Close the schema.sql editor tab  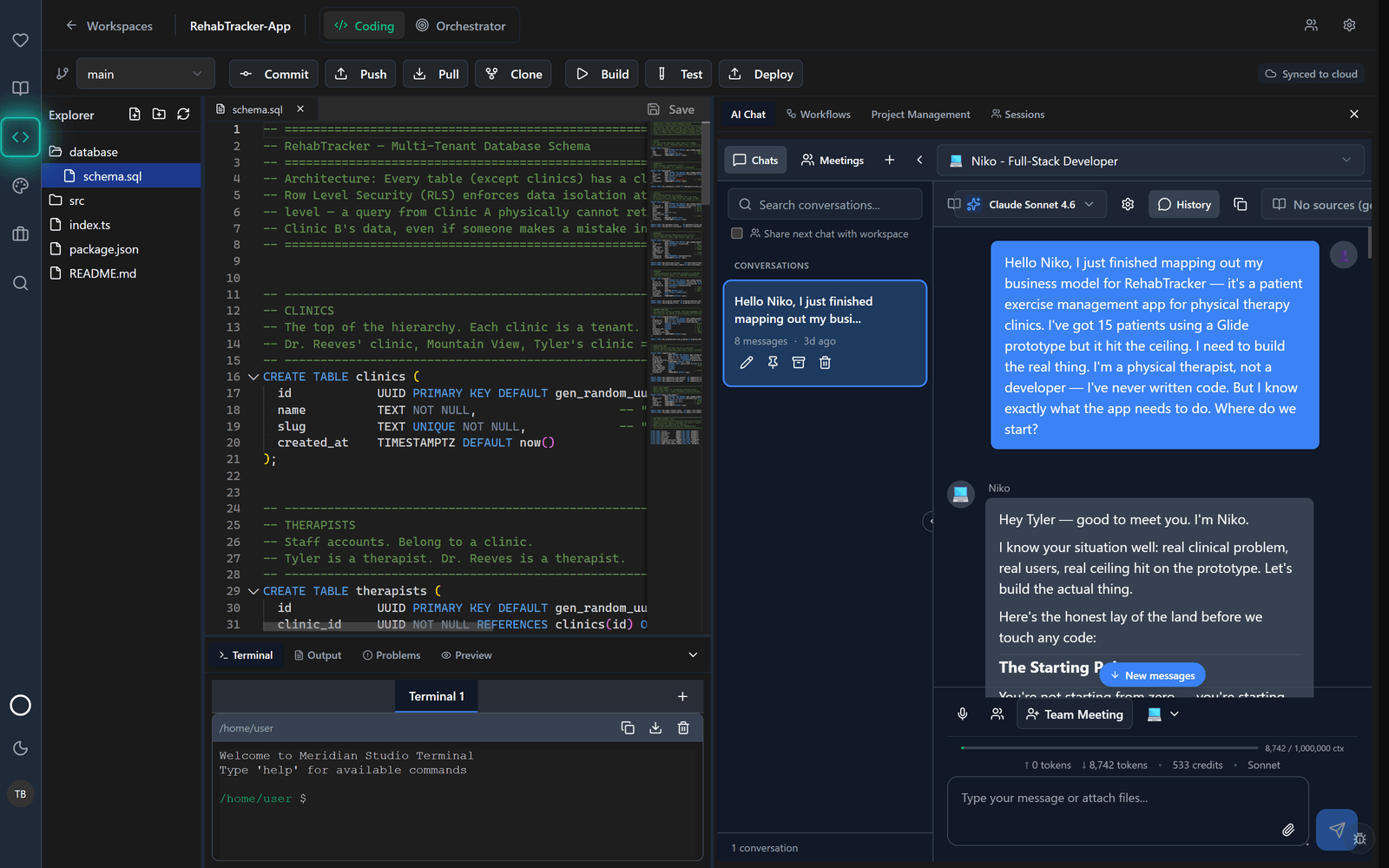click(300, 109)
